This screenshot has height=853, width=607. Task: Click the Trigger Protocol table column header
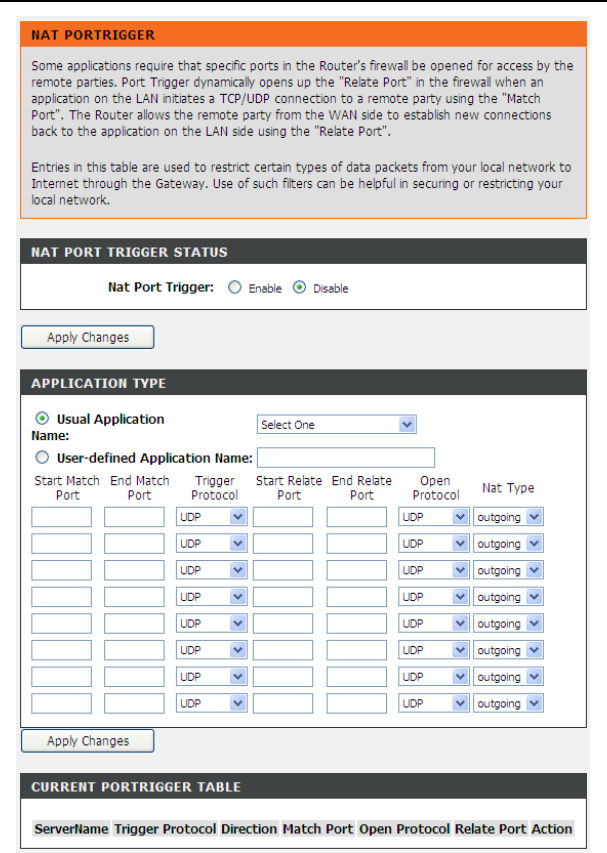[165, 829]
